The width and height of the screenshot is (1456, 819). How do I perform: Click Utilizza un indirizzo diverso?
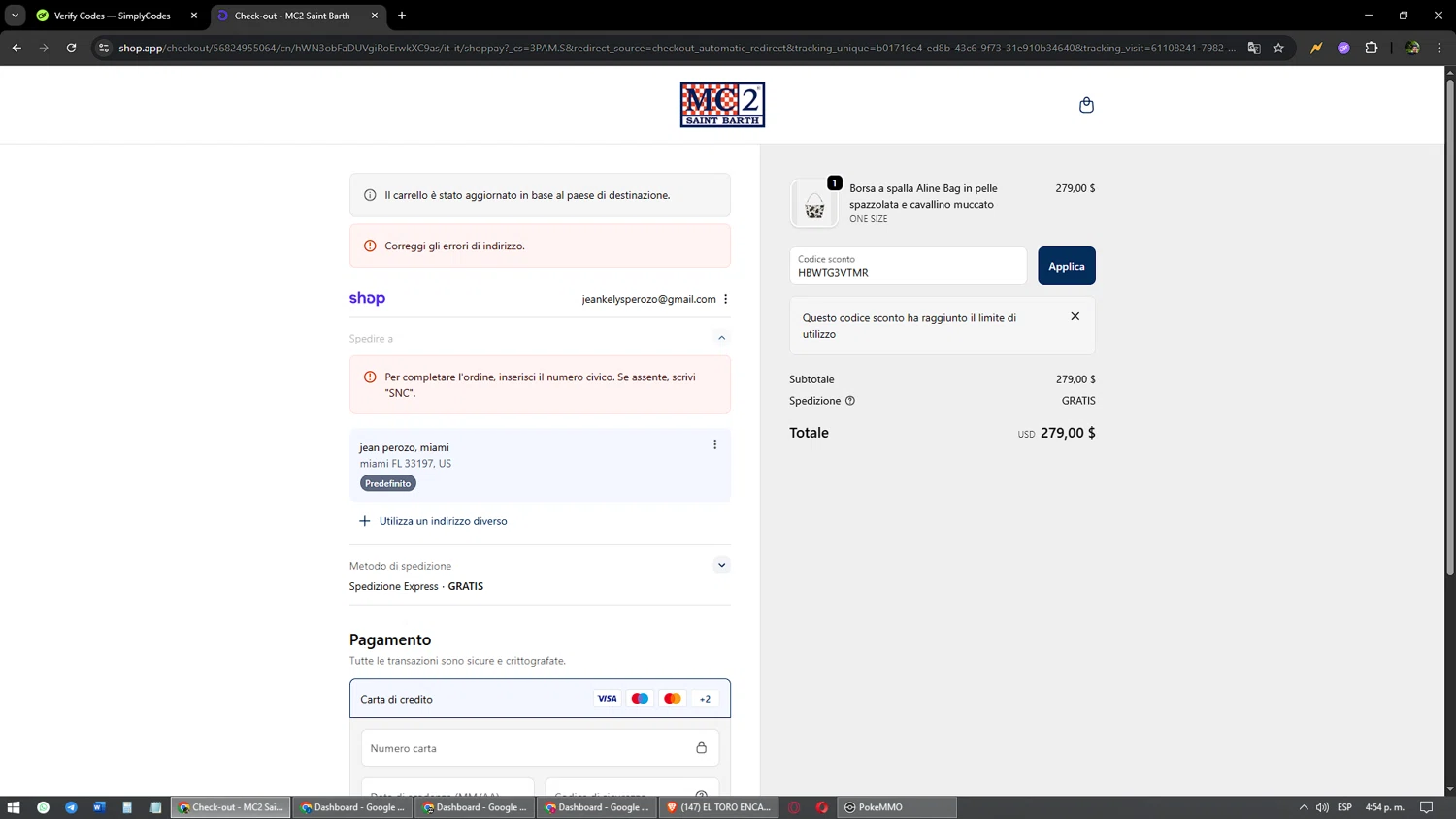[443, 521]
